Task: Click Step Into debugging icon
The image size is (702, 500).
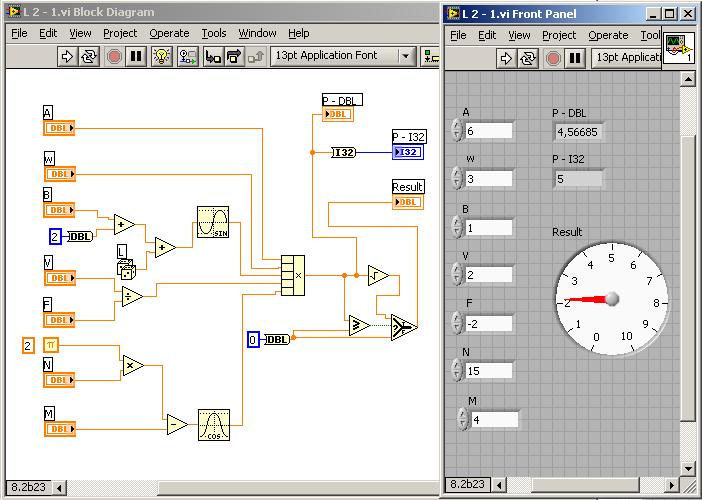Action: pos(213,56)
